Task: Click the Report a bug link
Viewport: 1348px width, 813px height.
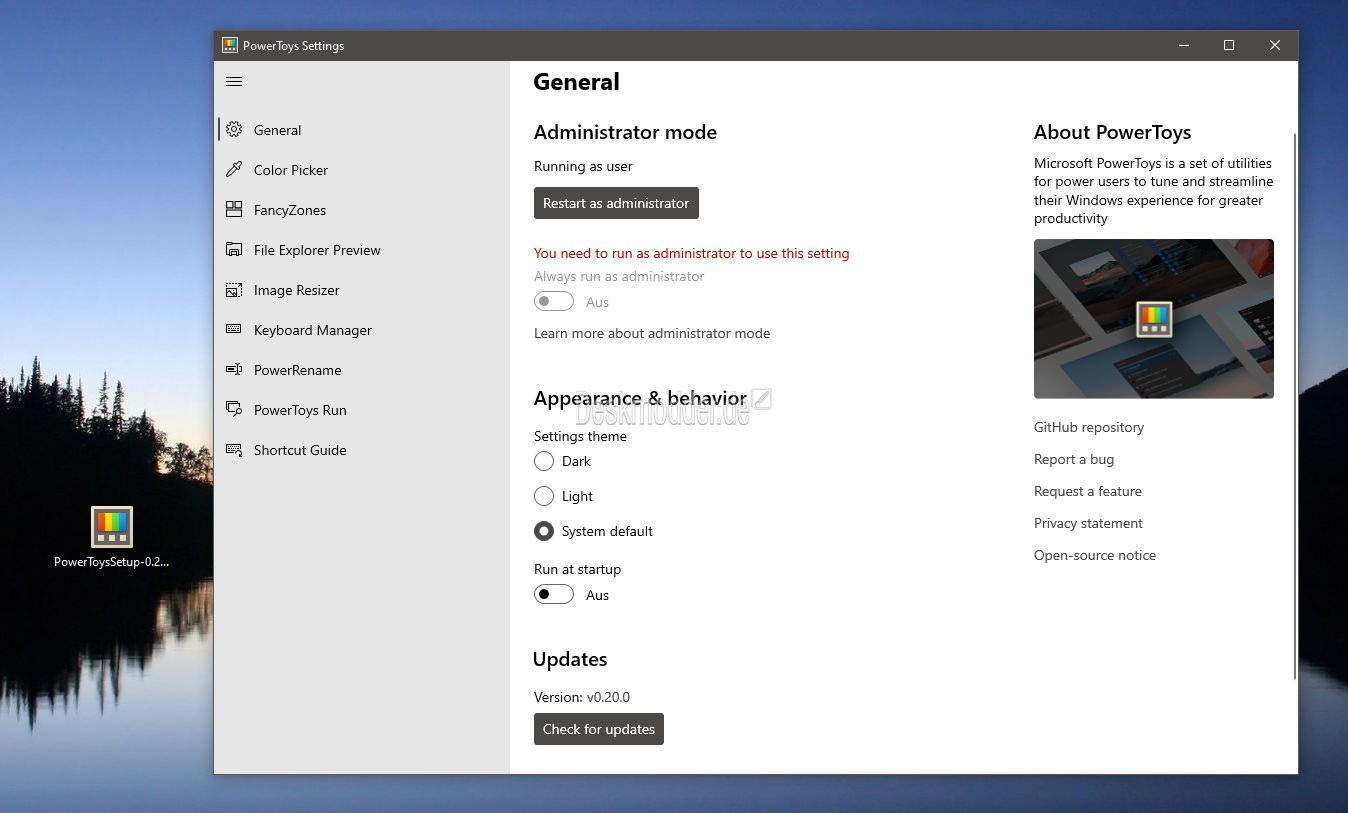Action: click(x=1074, y=459)
